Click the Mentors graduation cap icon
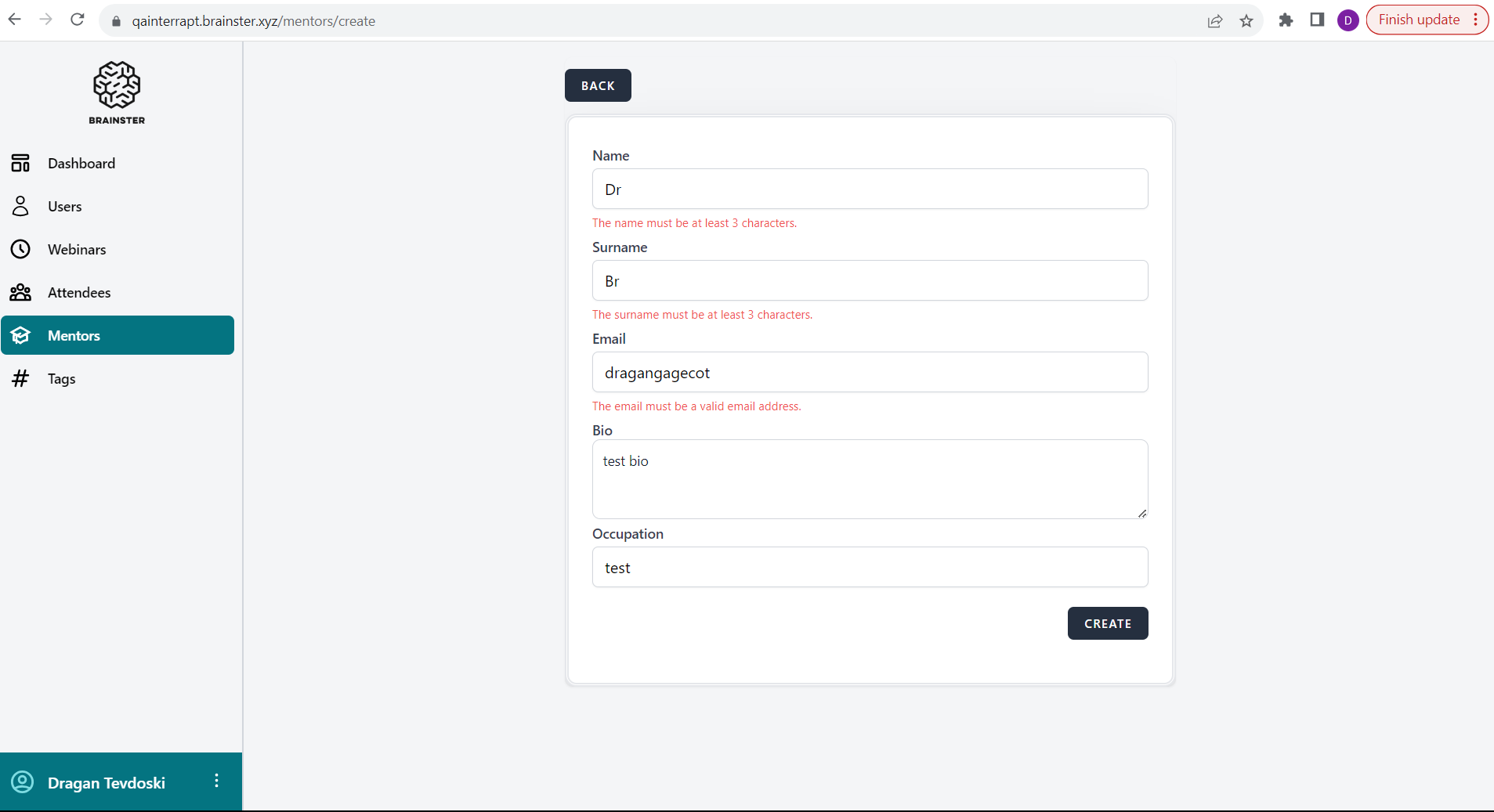This screenshot has width=1494, height=812. coord(20,335)
